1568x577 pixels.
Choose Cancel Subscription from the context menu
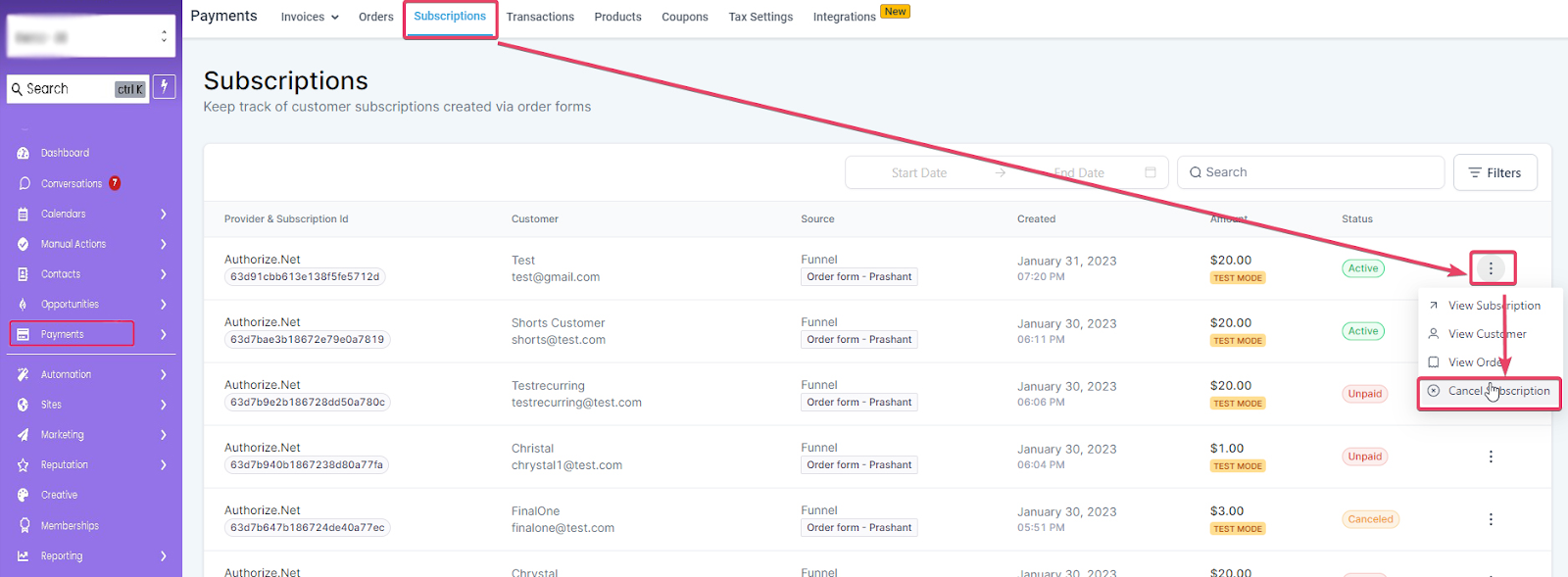pyautogui.click(x=1489, y=391)
